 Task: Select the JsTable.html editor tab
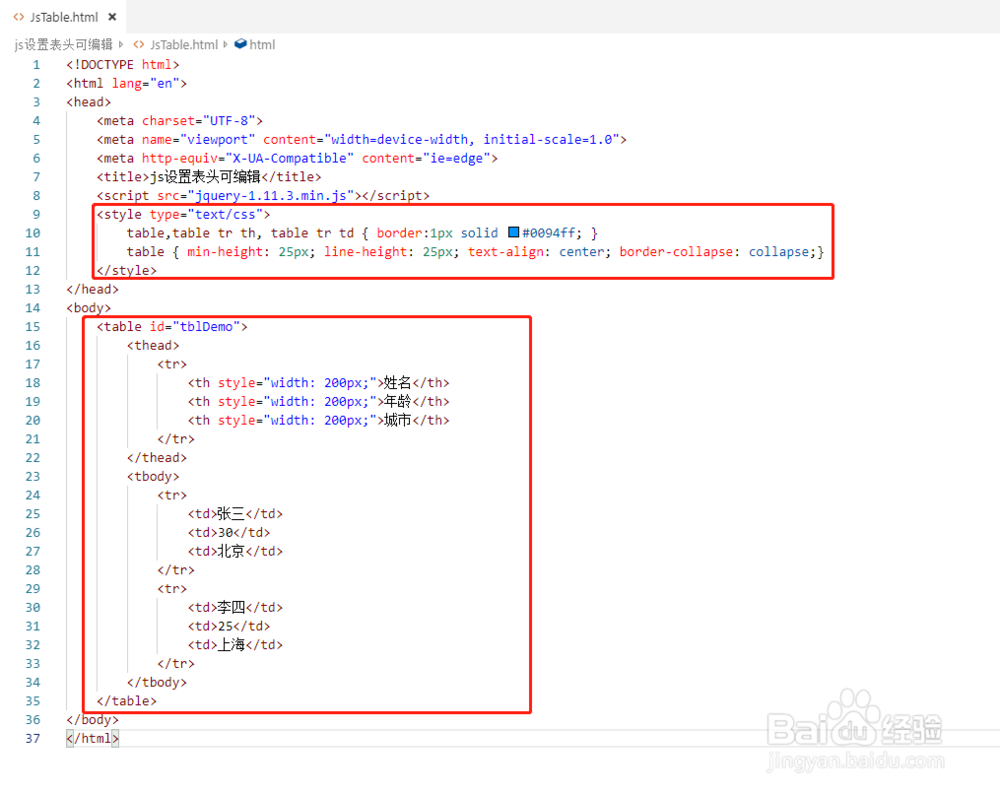click(x=63, y=17)
